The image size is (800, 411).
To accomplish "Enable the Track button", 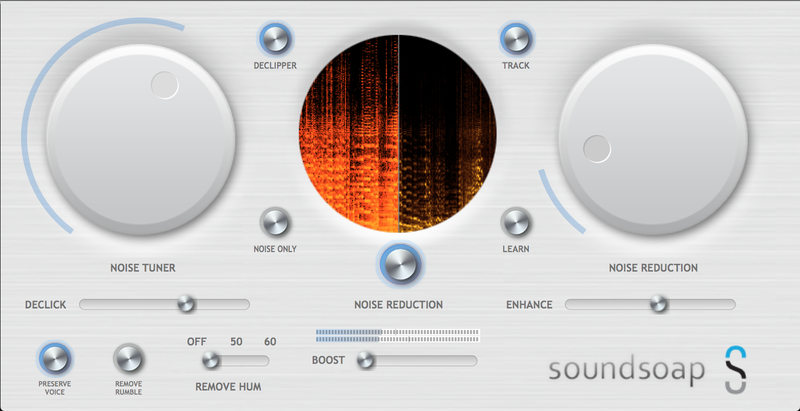I will pyautogui.click(x=516, y=40).
